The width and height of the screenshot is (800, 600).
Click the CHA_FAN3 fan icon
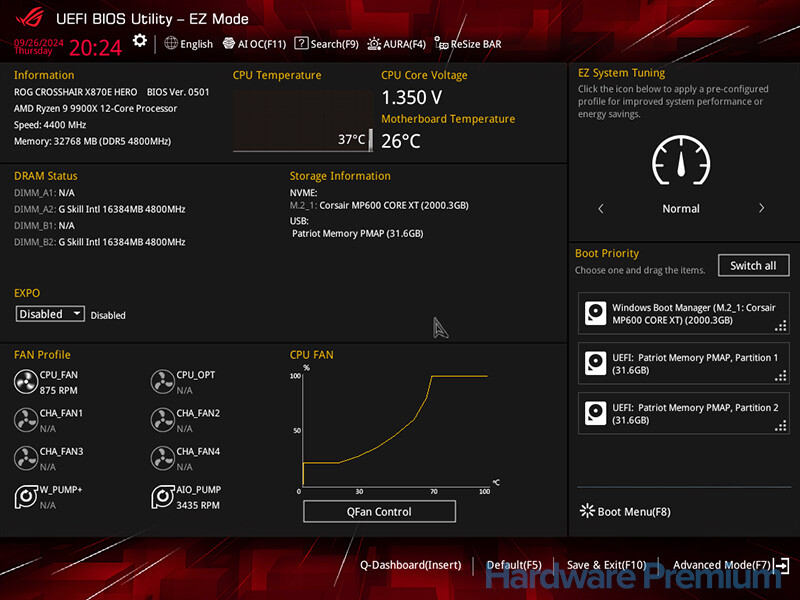pos(26,459)
